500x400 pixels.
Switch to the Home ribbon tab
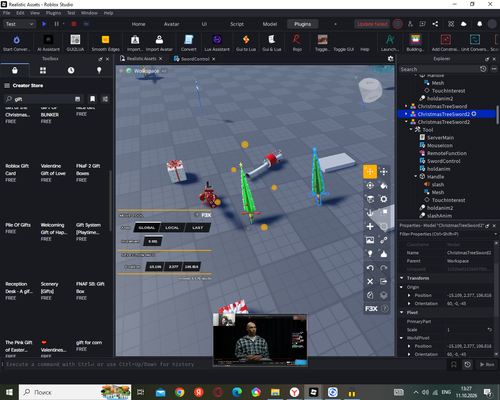[x=138, y=24]
